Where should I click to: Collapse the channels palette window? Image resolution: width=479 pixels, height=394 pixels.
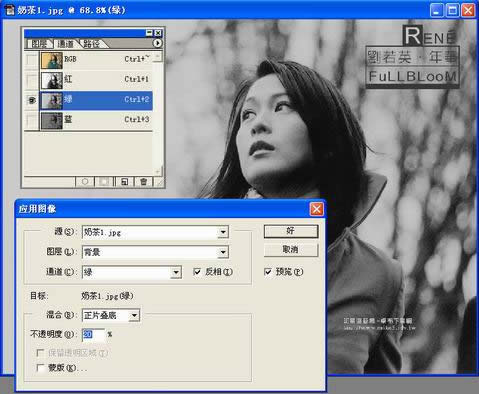pyautogui.click(x=149, y=33)
